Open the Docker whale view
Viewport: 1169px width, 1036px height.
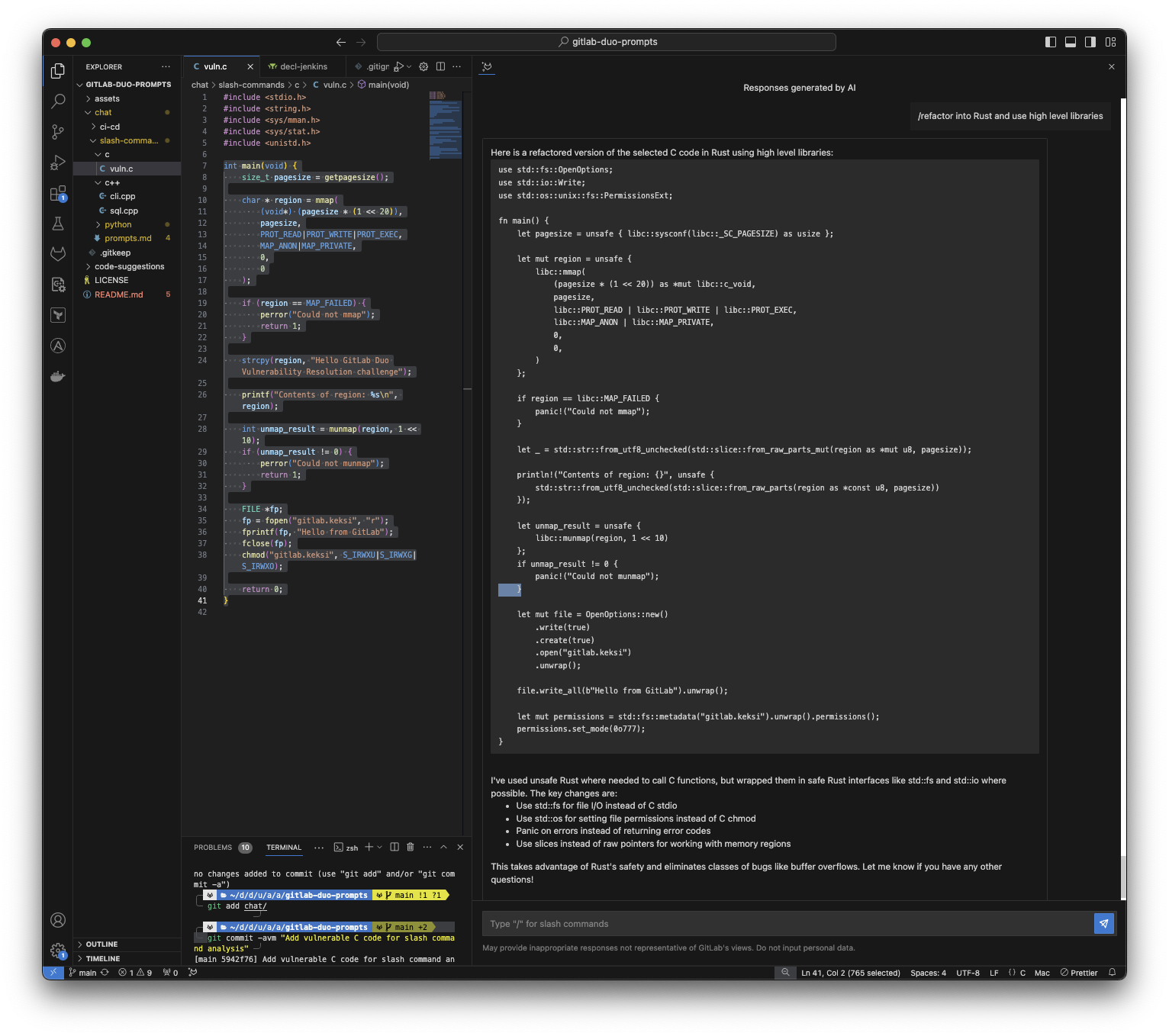tap(58, 376)
